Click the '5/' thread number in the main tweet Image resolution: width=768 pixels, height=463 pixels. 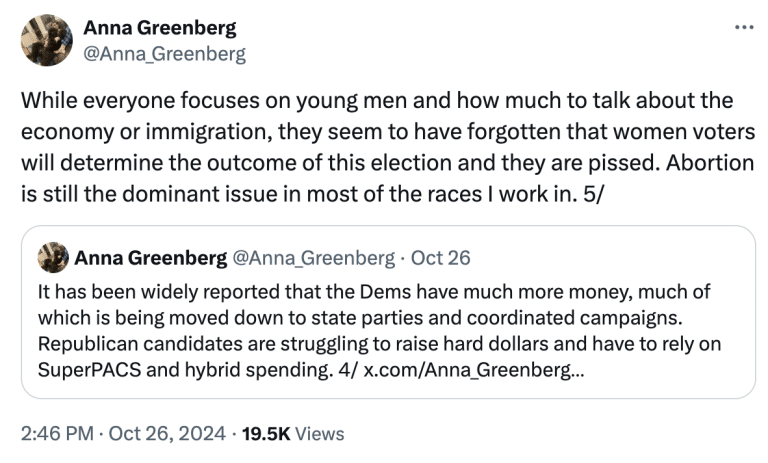[x=594, y=194]
